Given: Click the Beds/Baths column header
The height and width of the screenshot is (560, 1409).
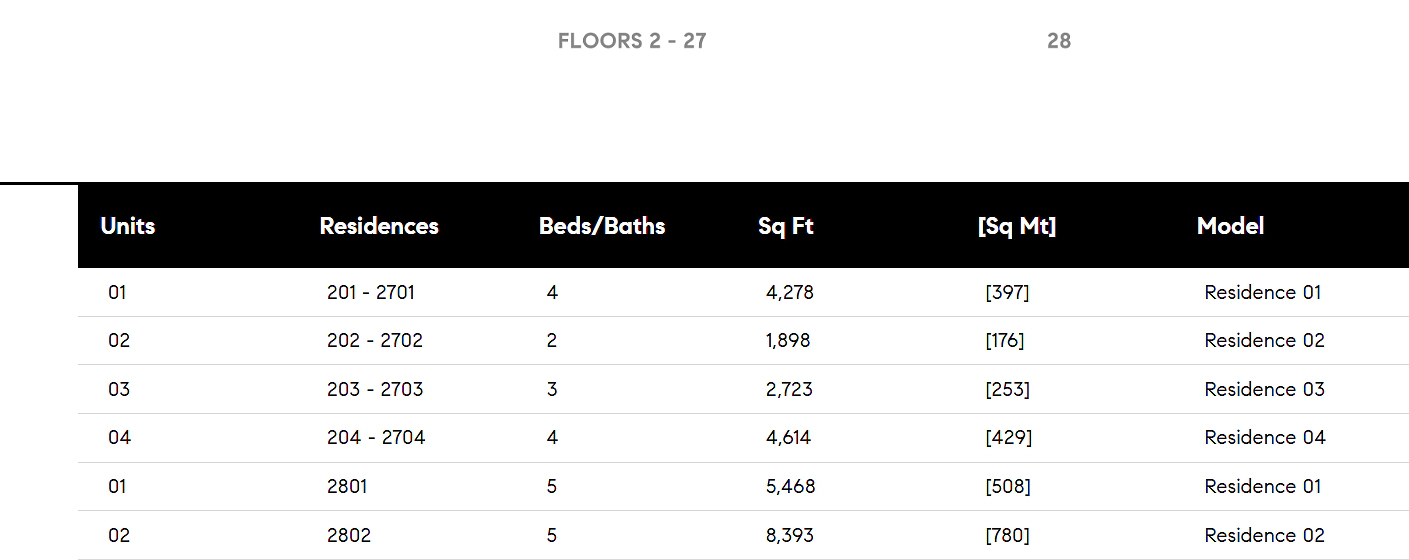Looking at the screenshot, I should tap(602, 226).
